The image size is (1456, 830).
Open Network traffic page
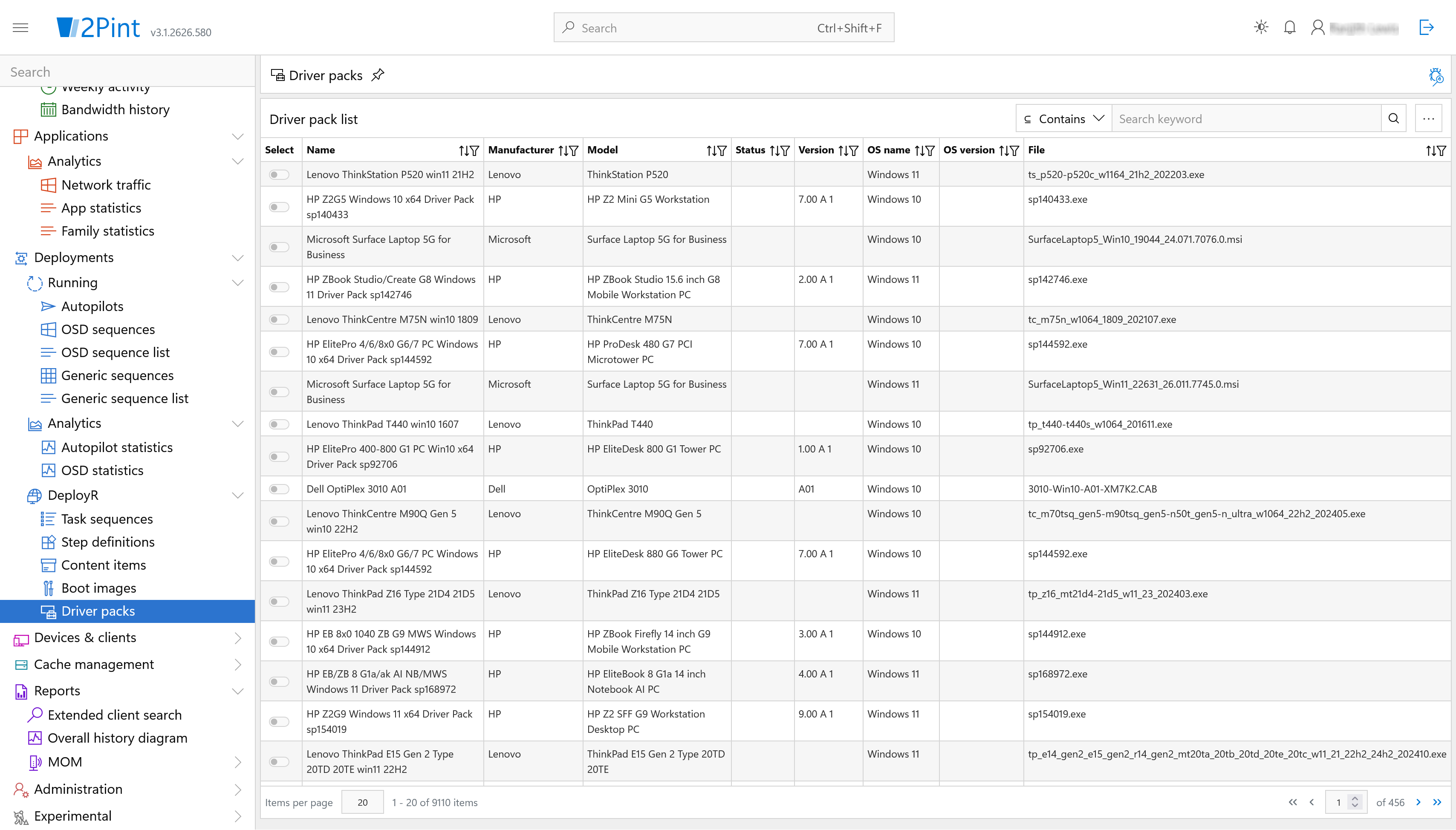[x=106, y=184]
